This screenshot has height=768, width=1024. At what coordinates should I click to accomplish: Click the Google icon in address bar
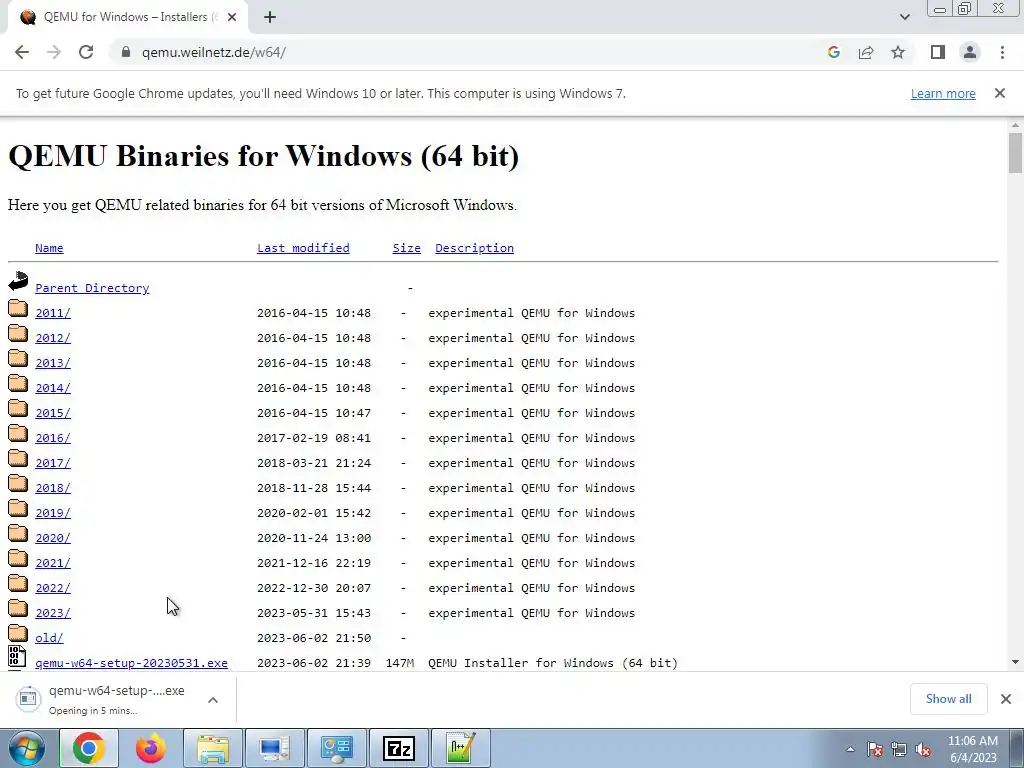coord(833,52)
